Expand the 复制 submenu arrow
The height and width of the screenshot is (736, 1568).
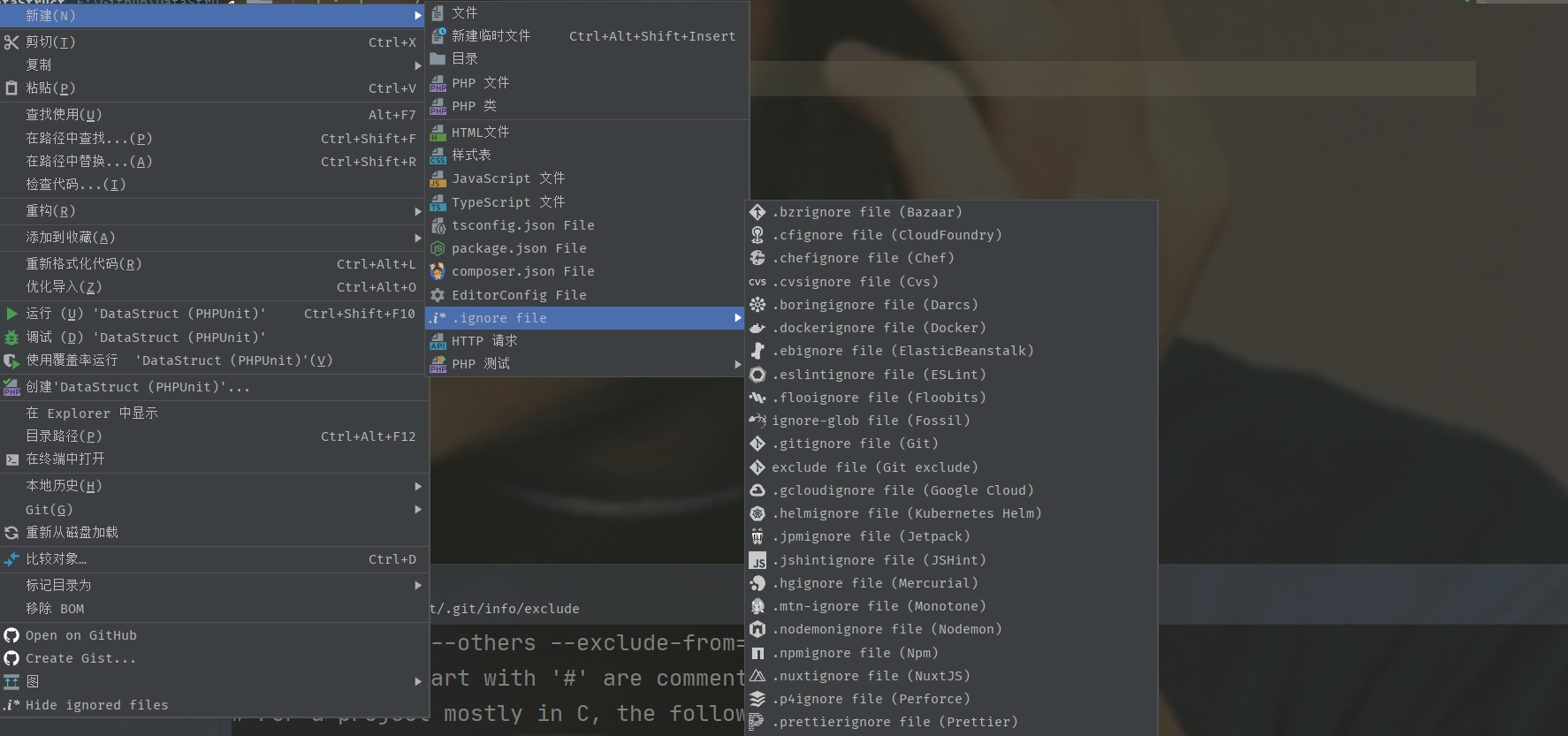418,65
